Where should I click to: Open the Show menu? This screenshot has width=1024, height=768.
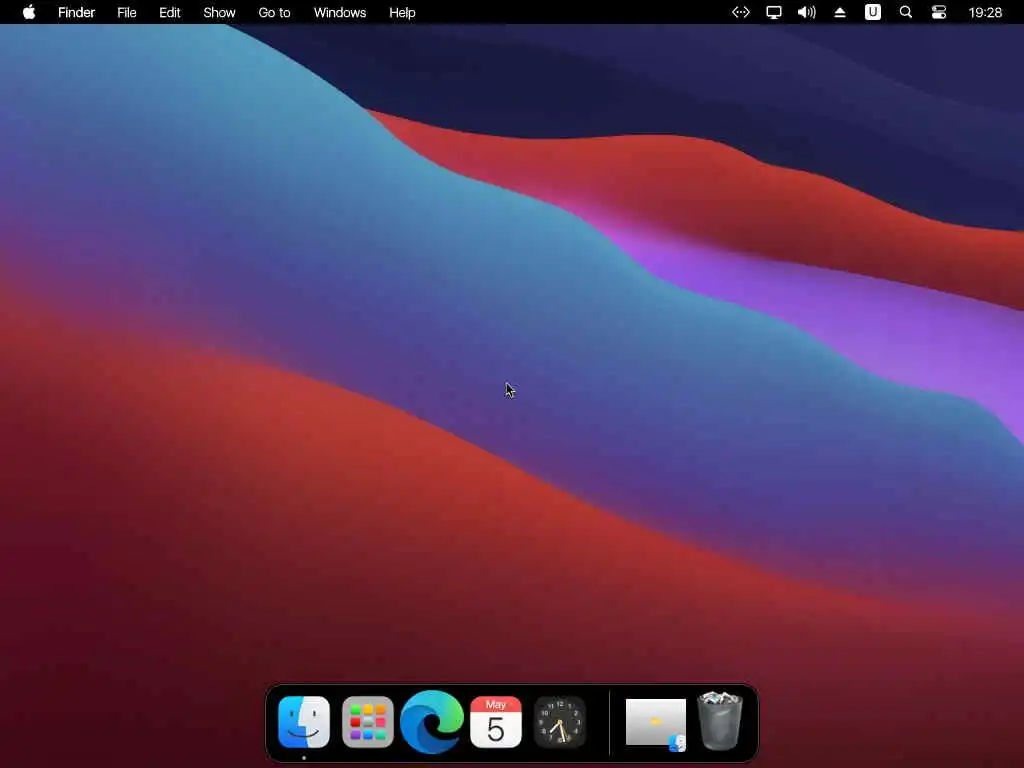tap(219, 12)
